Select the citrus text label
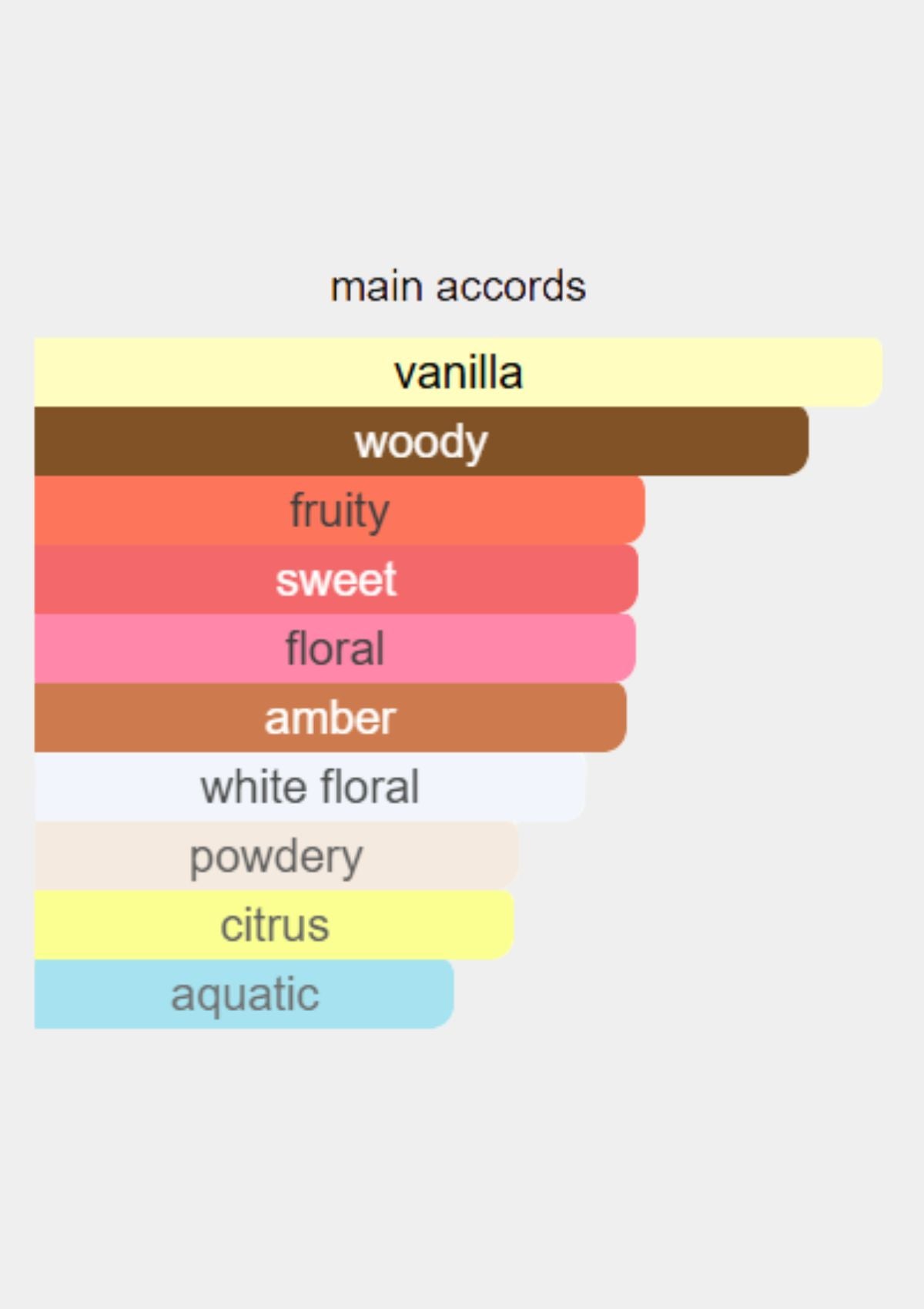 tap(275, 925)
